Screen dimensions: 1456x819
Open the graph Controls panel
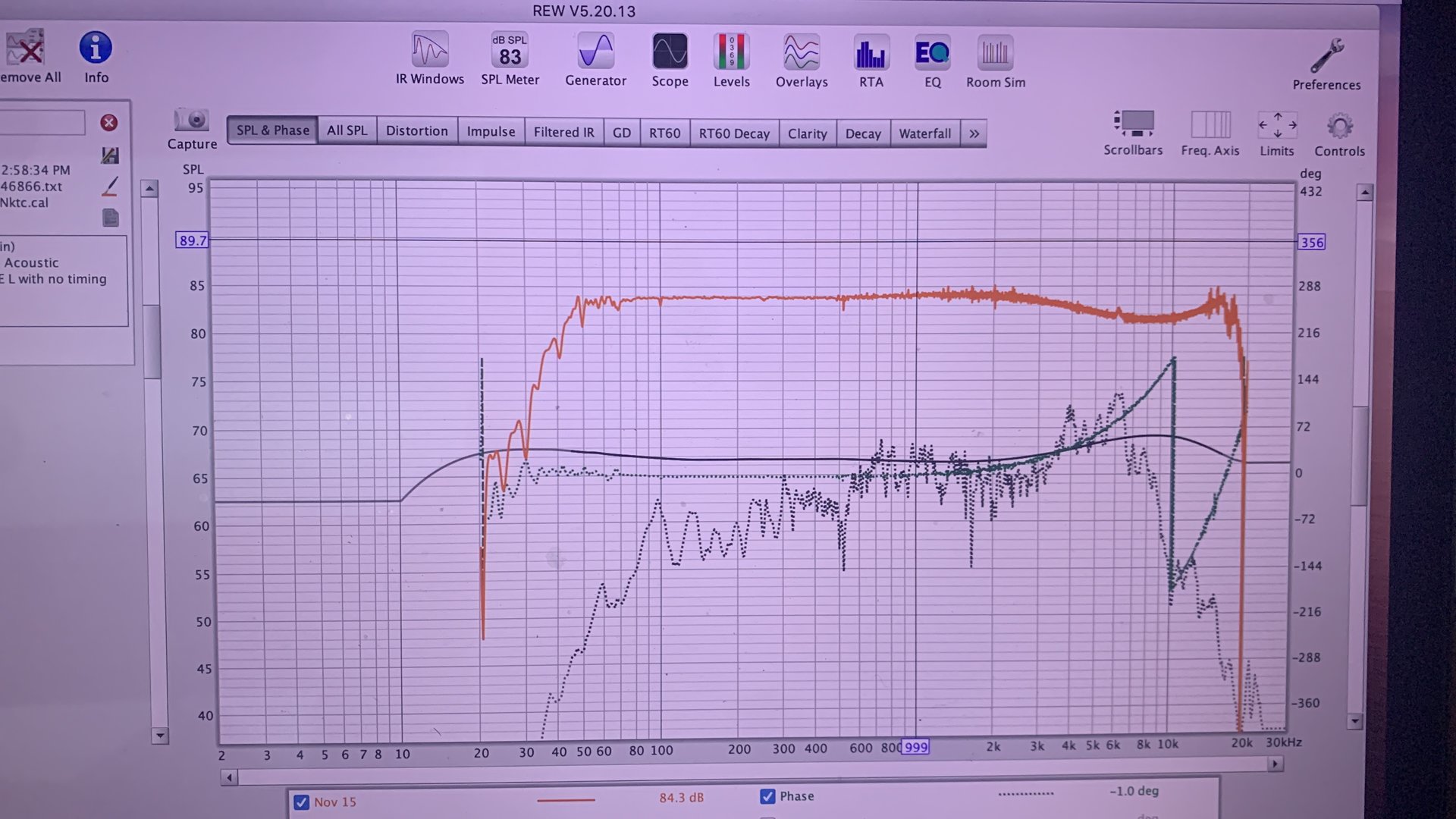coord(1339,126)
